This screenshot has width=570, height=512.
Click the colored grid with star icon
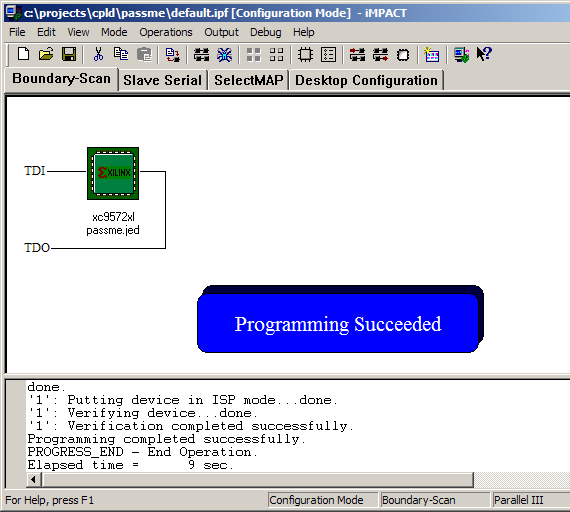point(431,55)
